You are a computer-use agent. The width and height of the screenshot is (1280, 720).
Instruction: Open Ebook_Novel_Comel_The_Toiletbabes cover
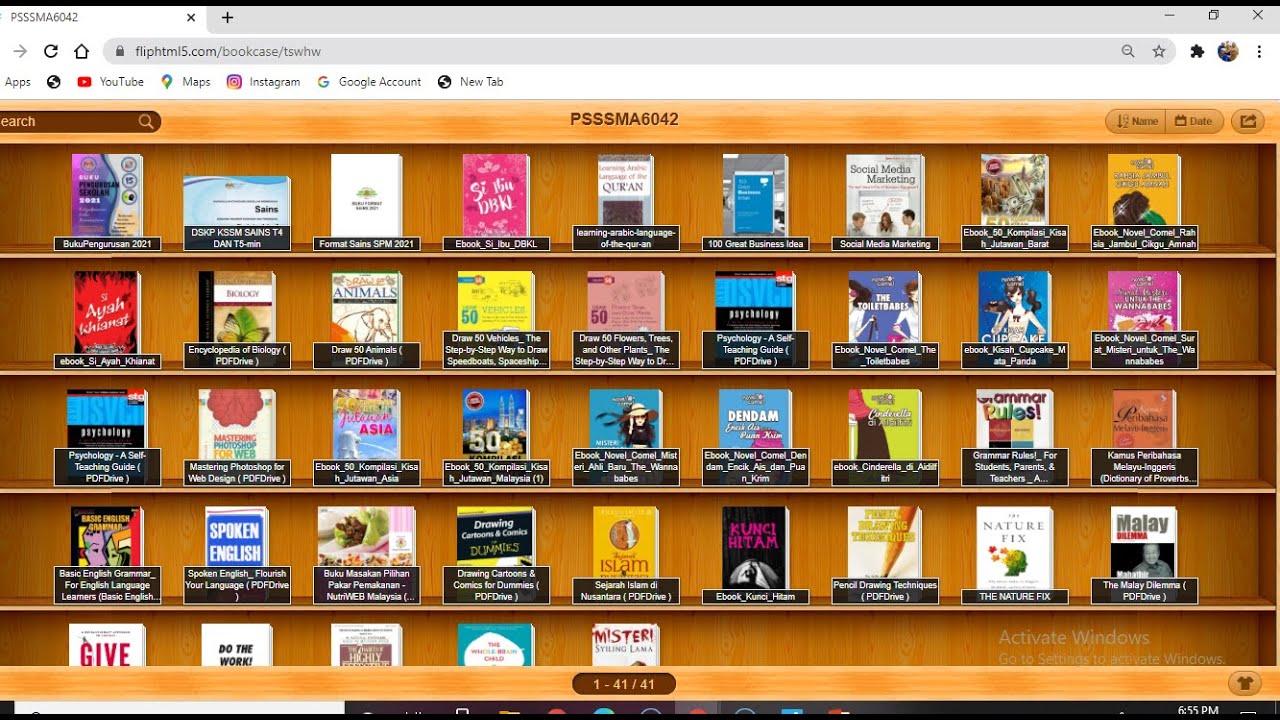click(x=885, y=319)
